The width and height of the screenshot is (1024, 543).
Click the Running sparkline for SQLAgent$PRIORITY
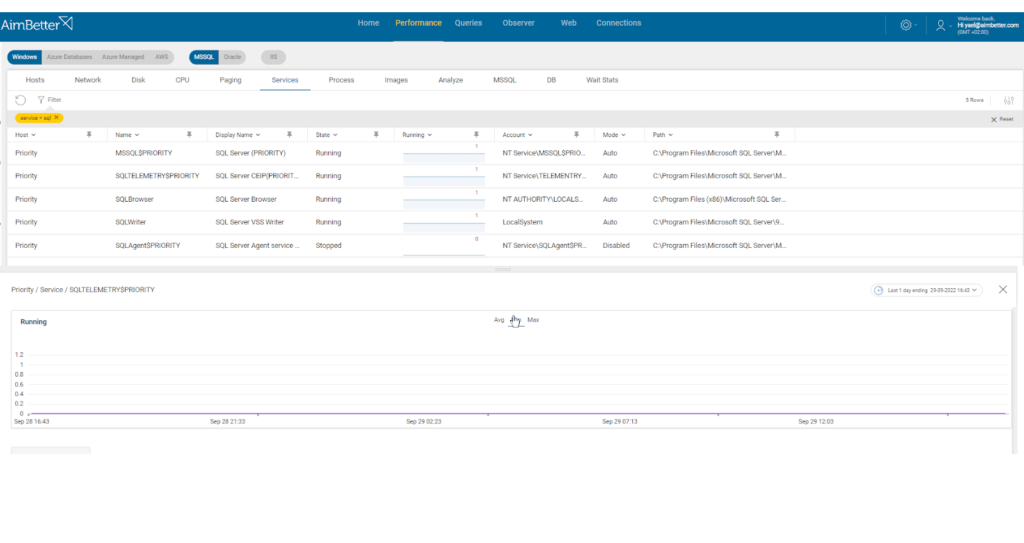pyautogui.click(x=443, y=246)
